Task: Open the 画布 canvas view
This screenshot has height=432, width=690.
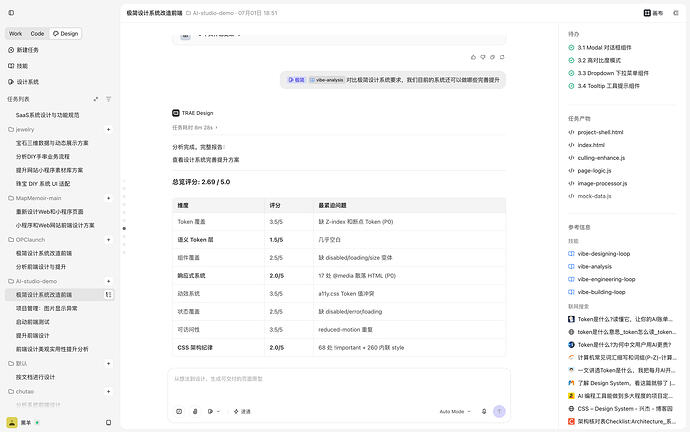Action: [653, 13]
